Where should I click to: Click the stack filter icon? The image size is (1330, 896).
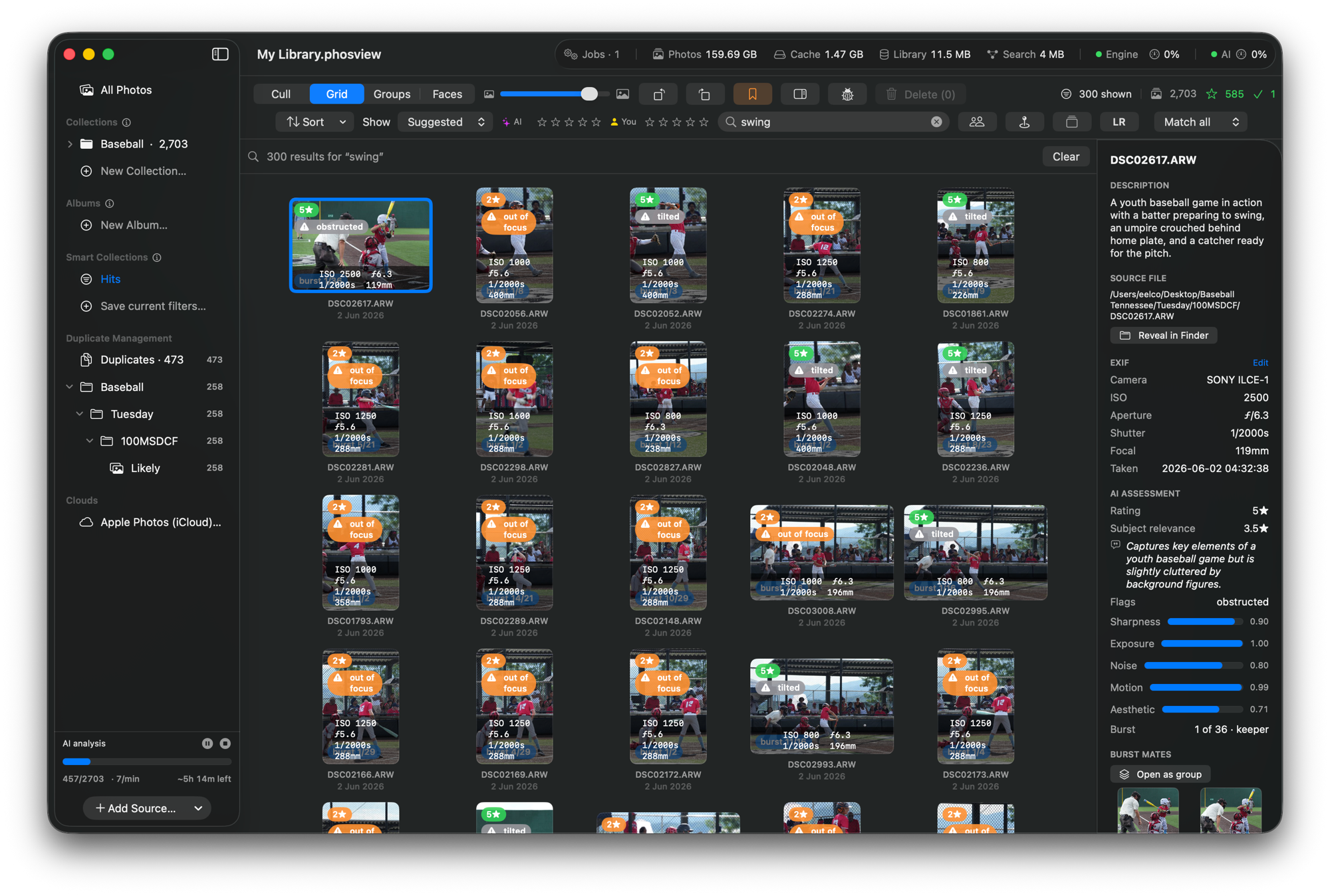(x=1071, y=122)
